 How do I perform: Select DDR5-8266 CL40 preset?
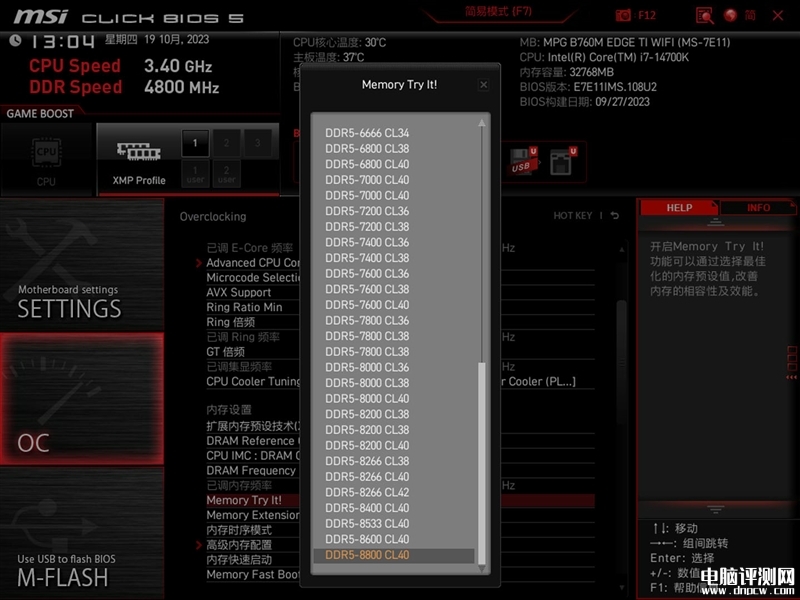(367, 477)
